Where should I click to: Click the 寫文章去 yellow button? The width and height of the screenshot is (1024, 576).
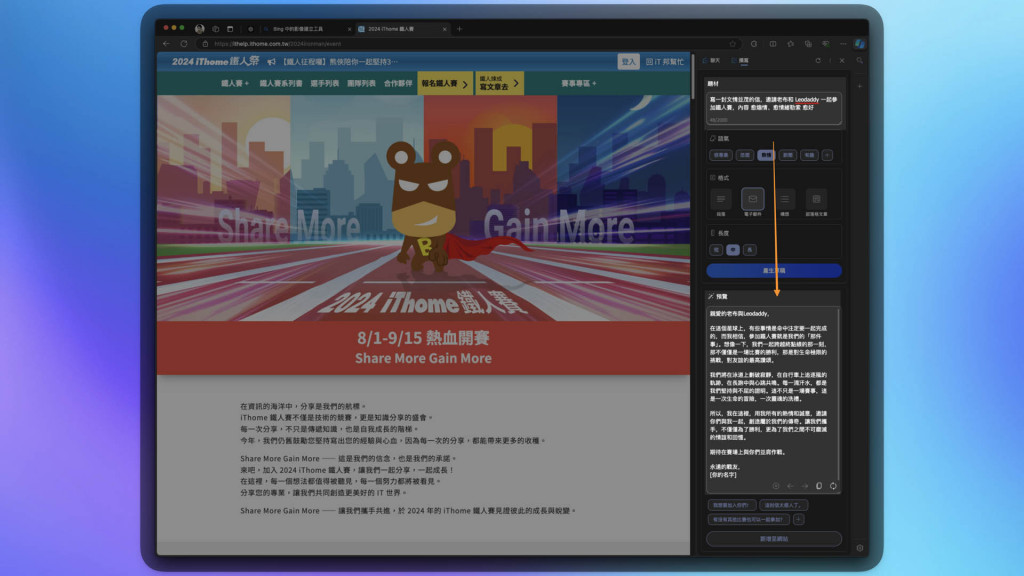(x=500, y=84)
